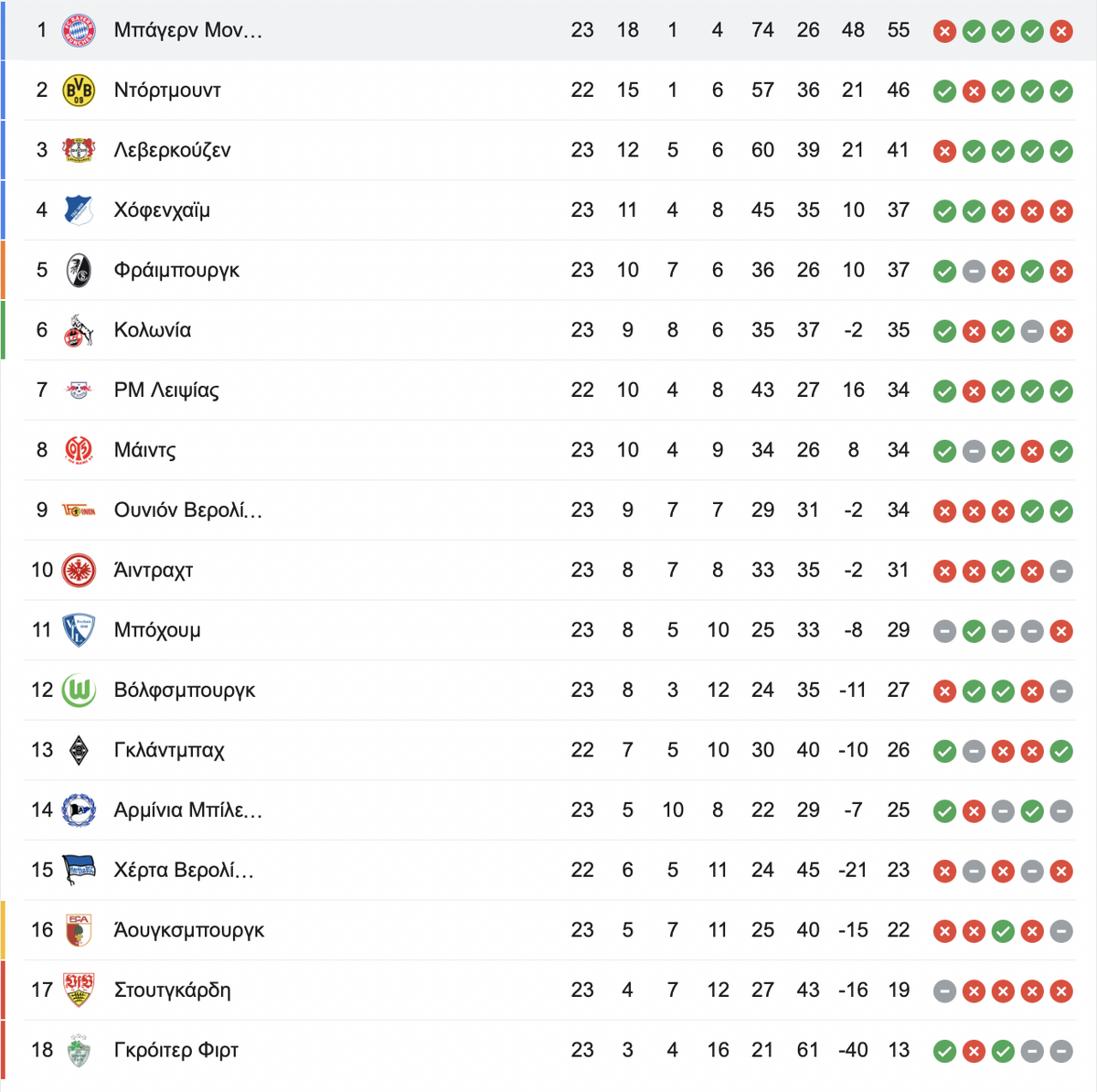The height and width of the screenshot is (1092, 1097).
Task: Click Γκρόιτερ Φιρτ's last draw indicator
Action: point(1061,1052)
